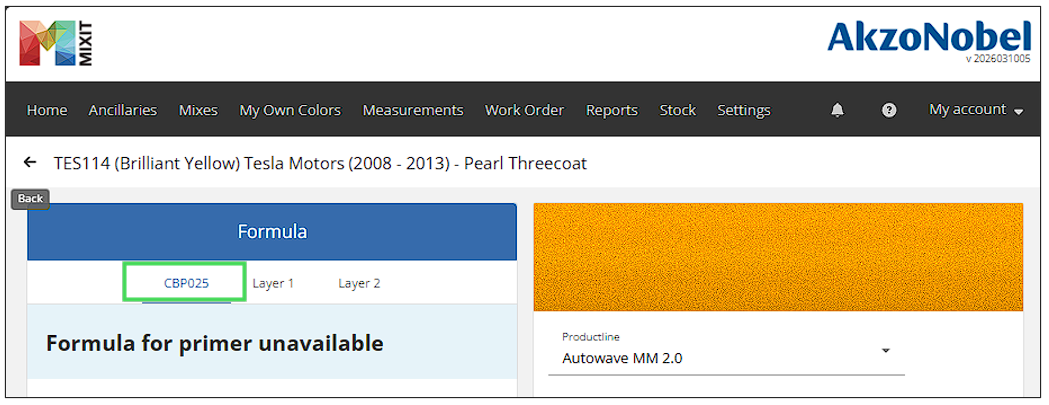Viewport: 1049px width, 405px height.
Task: Click the Brilliant Yellow color swatch preview
Action: (x=778, y=257)
